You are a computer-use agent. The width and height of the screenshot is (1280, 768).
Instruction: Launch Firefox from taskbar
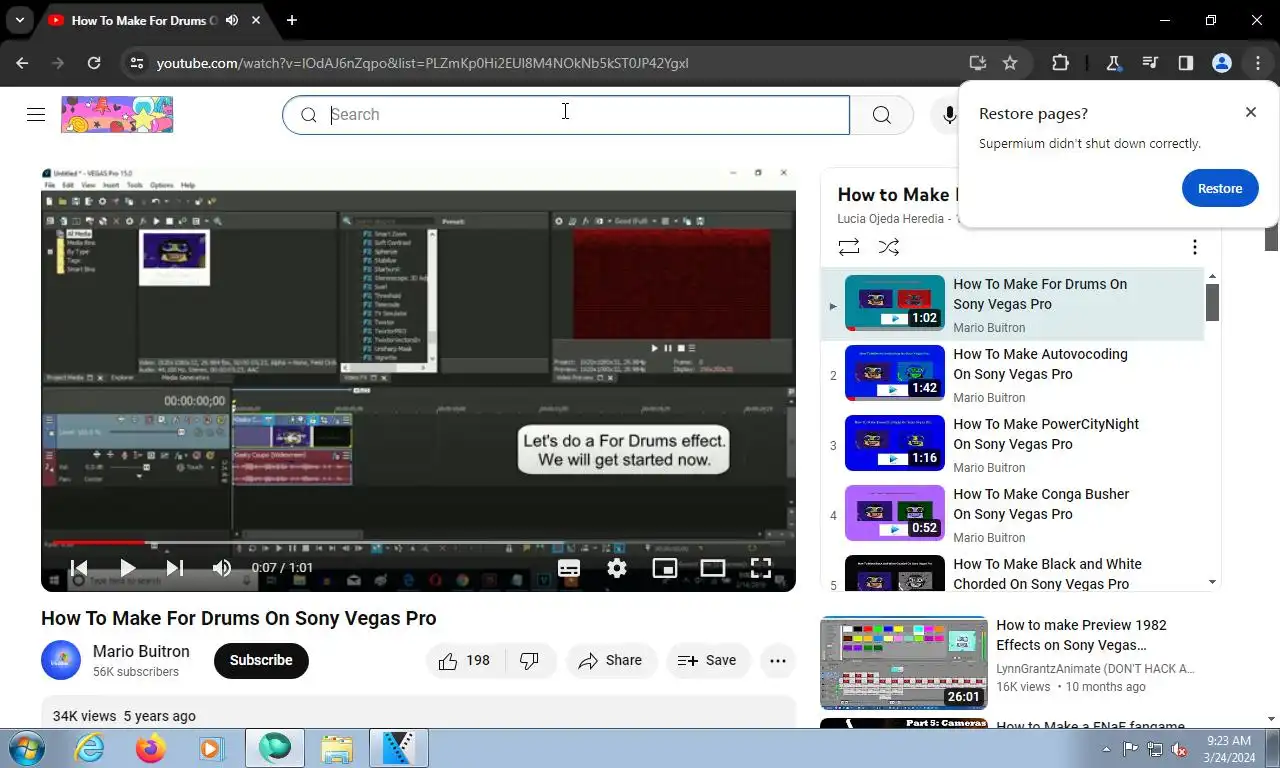click(151, 748)
